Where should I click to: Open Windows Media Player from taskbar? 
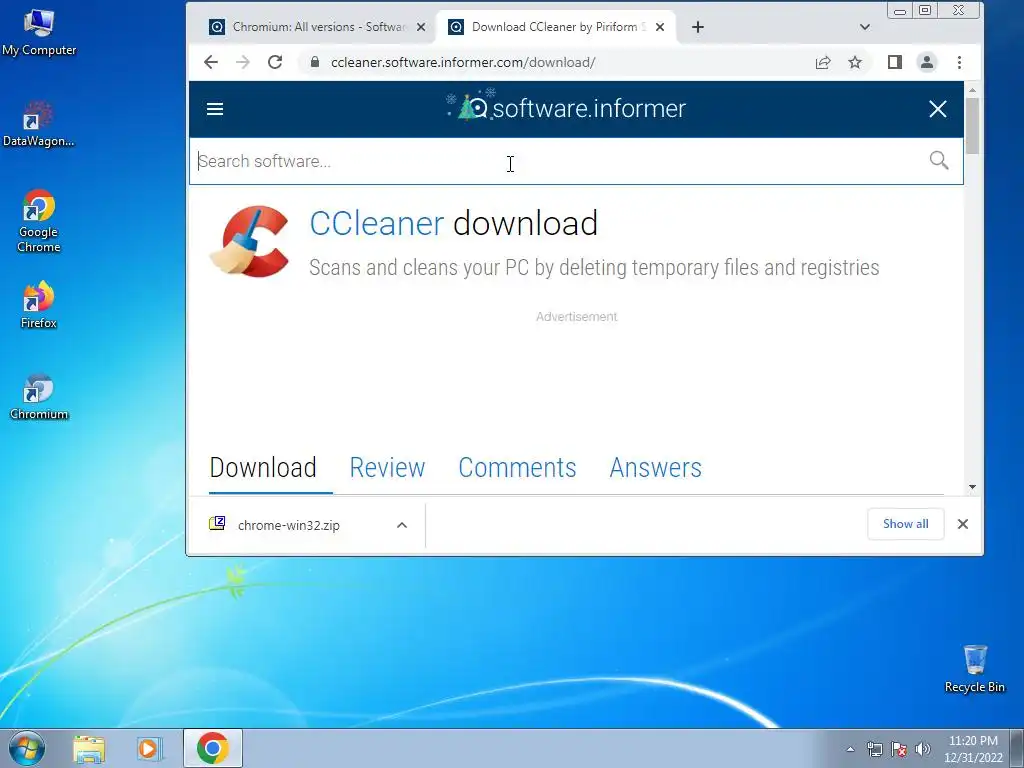click(149, 748)
